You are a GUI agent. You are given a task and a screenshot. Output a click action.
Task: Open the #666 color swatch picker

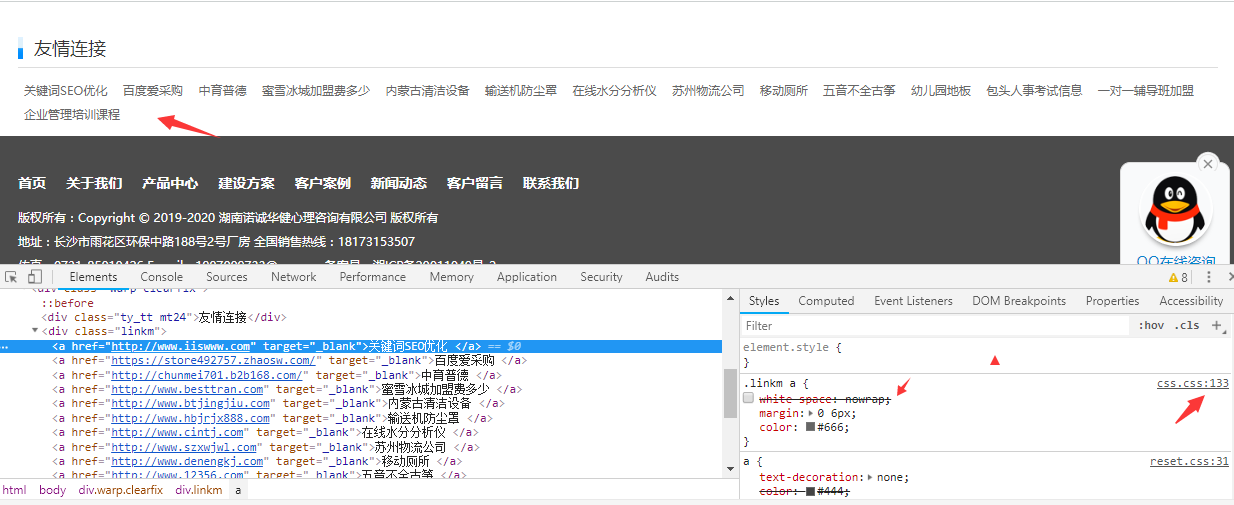tap(811, 427)
